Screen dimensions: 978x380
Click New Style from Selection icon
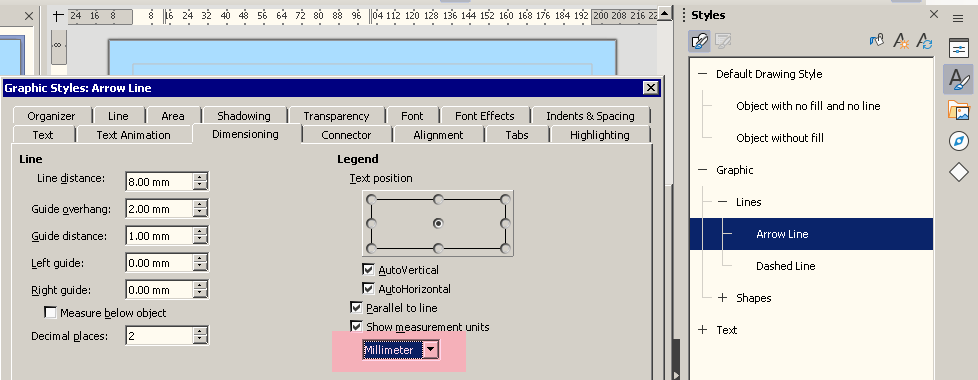click(x=900, y=41)
